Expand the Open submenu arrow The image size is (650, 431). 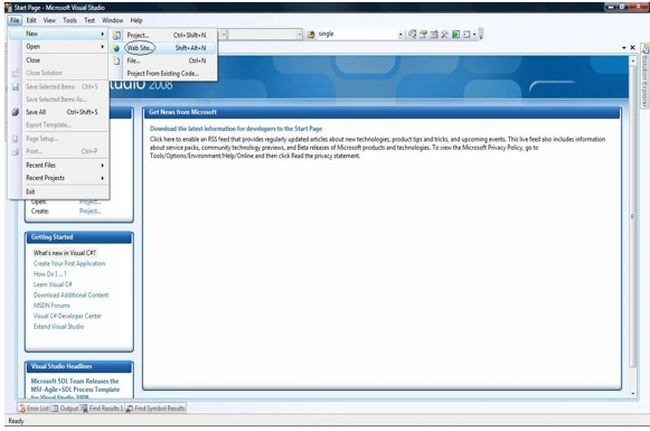click(x=102, y=47)
